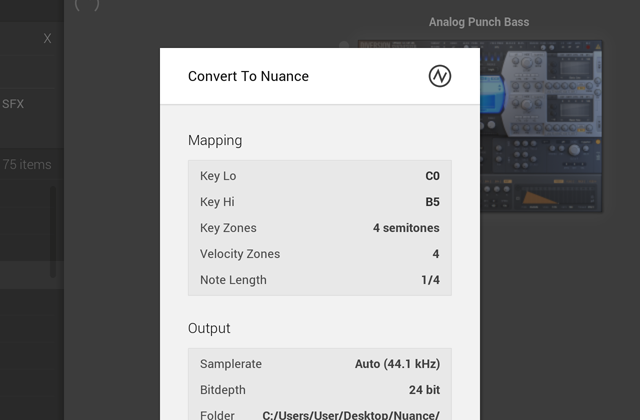Viewport: 640px width, 420px height.
Task: Click the Convert To Nuance dialog title
Action: (x=248, y=76)
